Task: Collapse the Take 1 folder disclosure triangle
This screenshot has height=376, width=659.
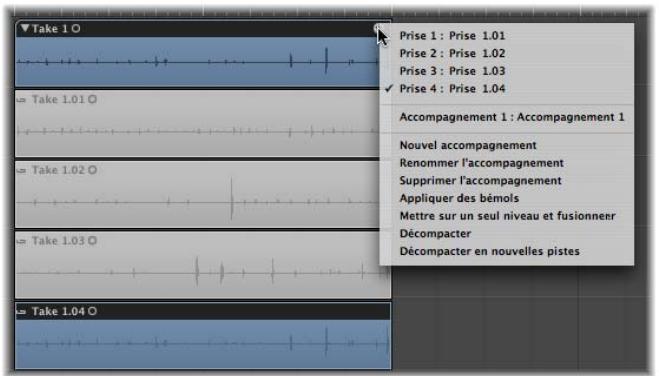Action: click(x=25, y=29)
